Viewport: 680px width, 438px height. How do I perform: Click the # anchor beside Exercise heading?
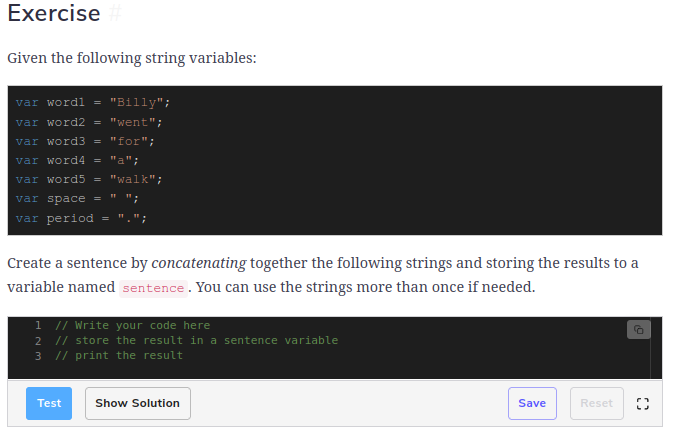(115, 13)
